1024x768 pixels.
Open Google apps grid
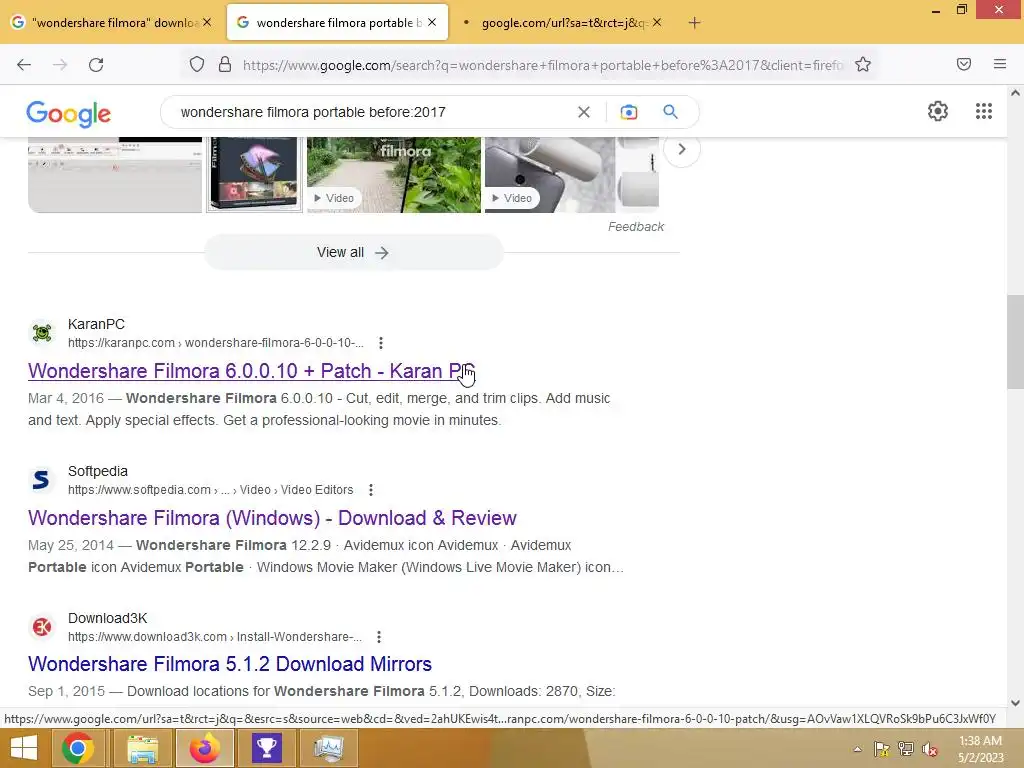(984, 111)
